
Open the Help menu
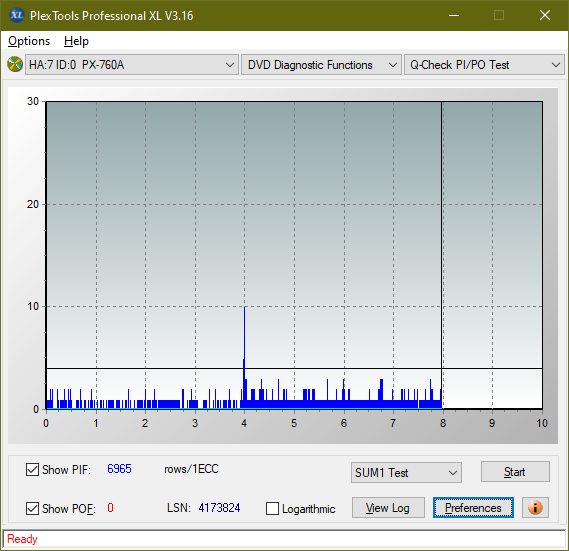click(x=76, y=41)
